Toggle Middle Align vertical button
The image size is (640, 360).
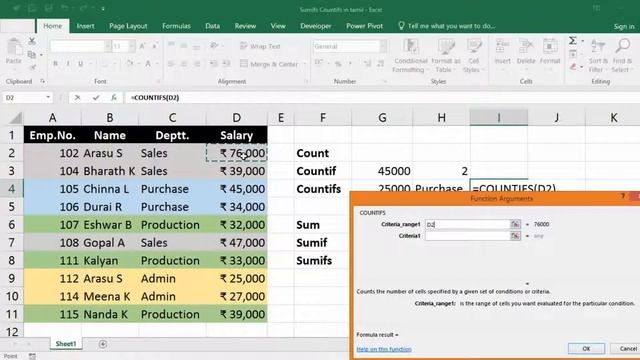[184, 46]
